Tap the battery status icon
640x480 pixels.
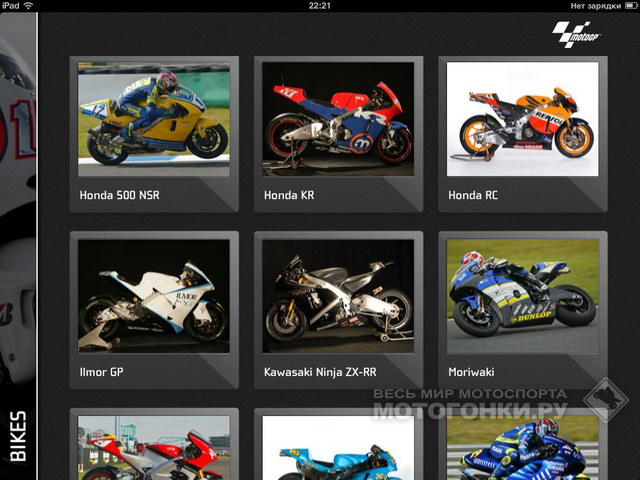coord(630,6)
